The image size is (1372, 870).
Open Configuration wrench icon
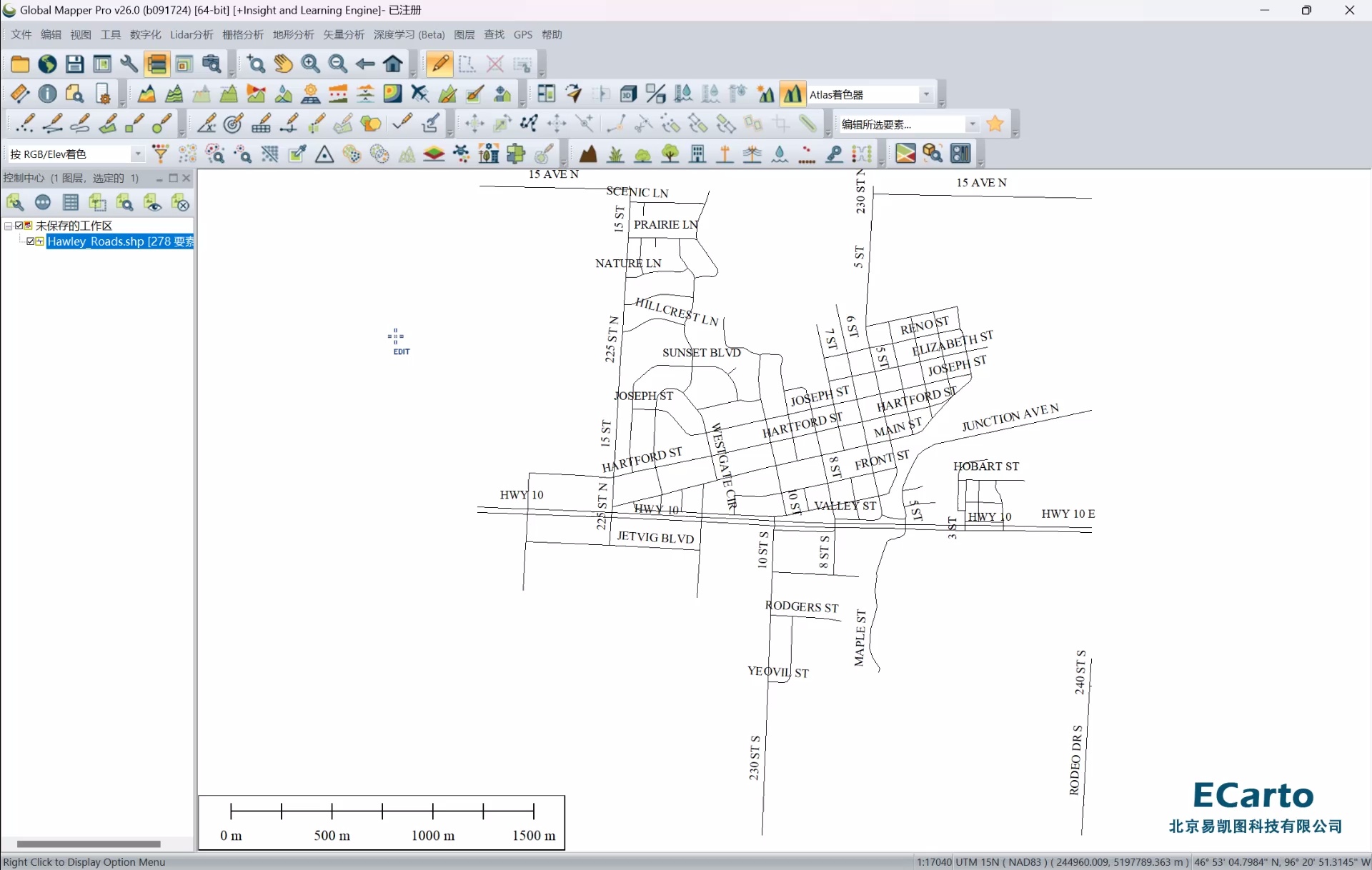point(129,64)
